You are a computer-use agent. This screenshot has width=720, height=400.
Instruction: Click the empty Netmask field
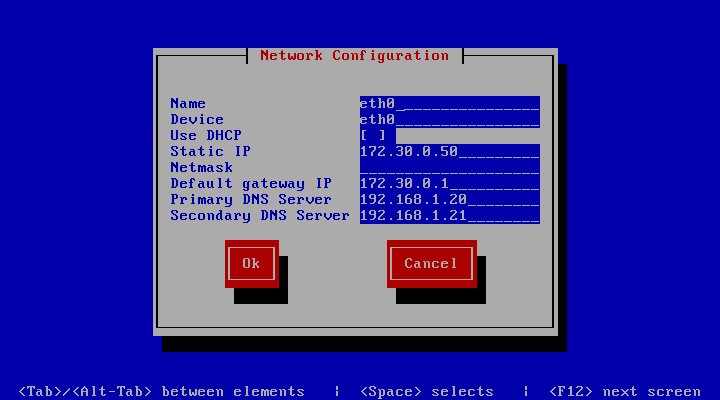[450, 168]
